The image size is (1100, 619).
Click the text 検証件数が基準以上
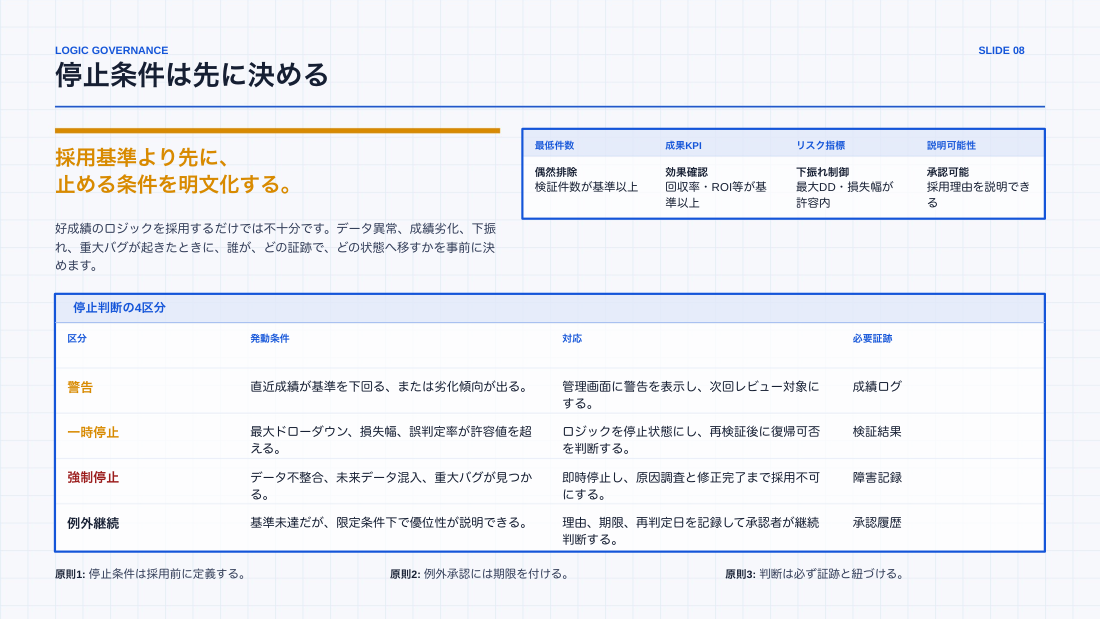[586, 187]
